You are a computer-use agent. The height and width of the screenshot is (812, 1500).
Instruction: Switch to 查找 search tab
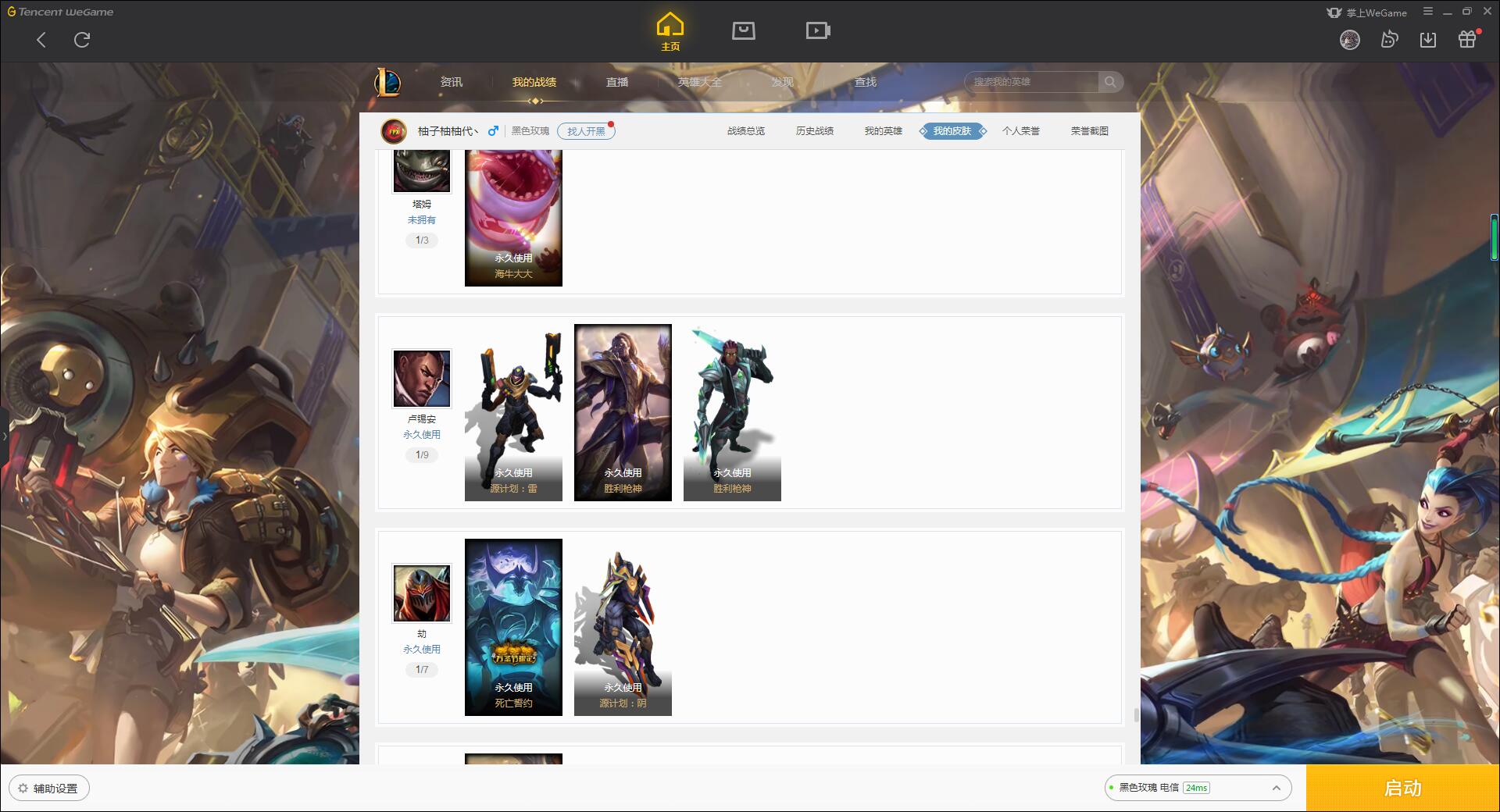click(865, 82)
